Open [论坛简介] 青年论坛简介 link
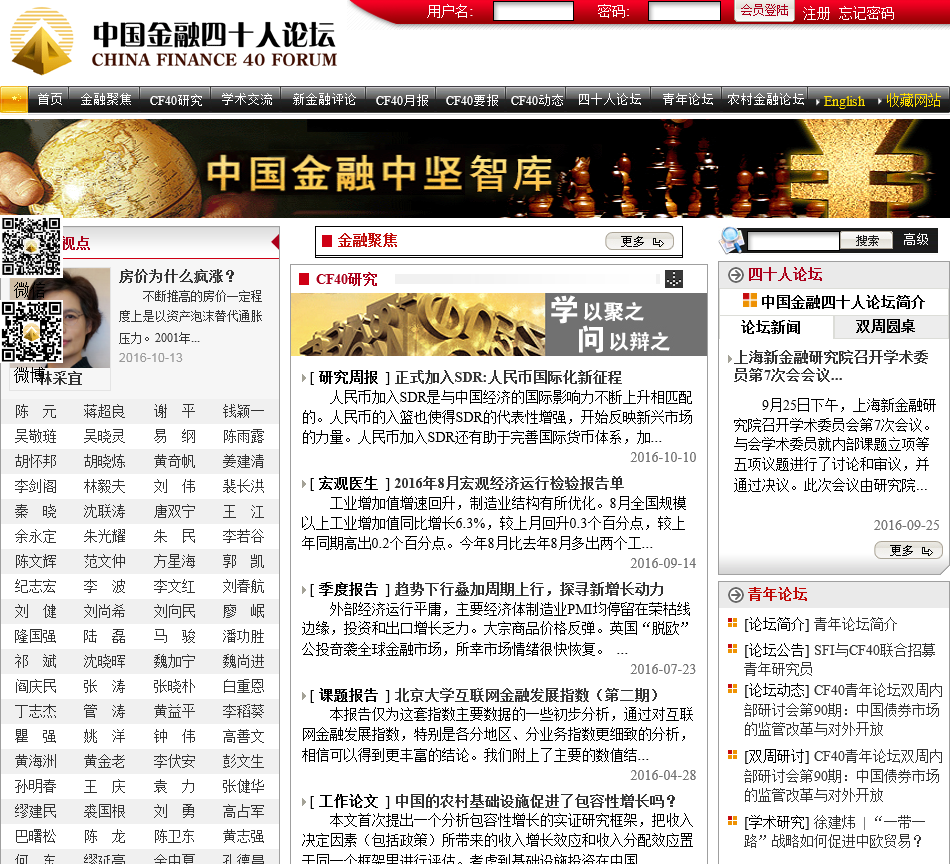950x864 pixels. (x=820, y=625)
